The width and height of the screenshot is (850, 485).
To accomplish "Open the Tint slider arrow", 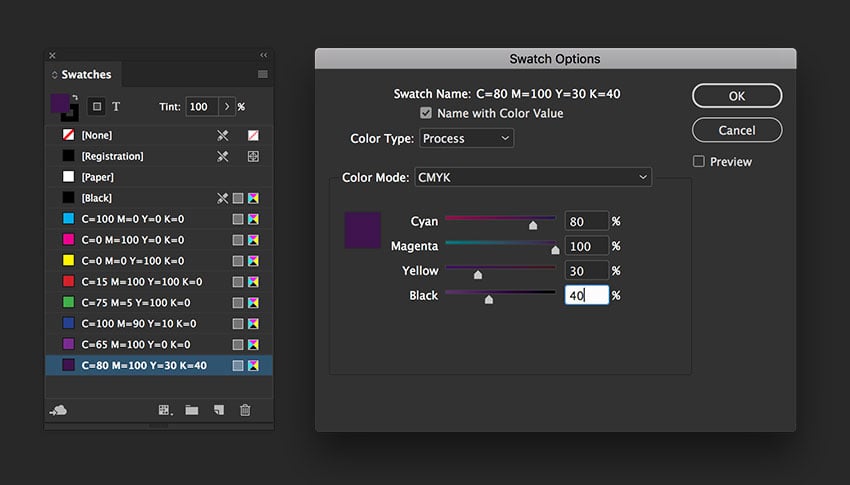I will pyautogui.click(x=227, y=107).
